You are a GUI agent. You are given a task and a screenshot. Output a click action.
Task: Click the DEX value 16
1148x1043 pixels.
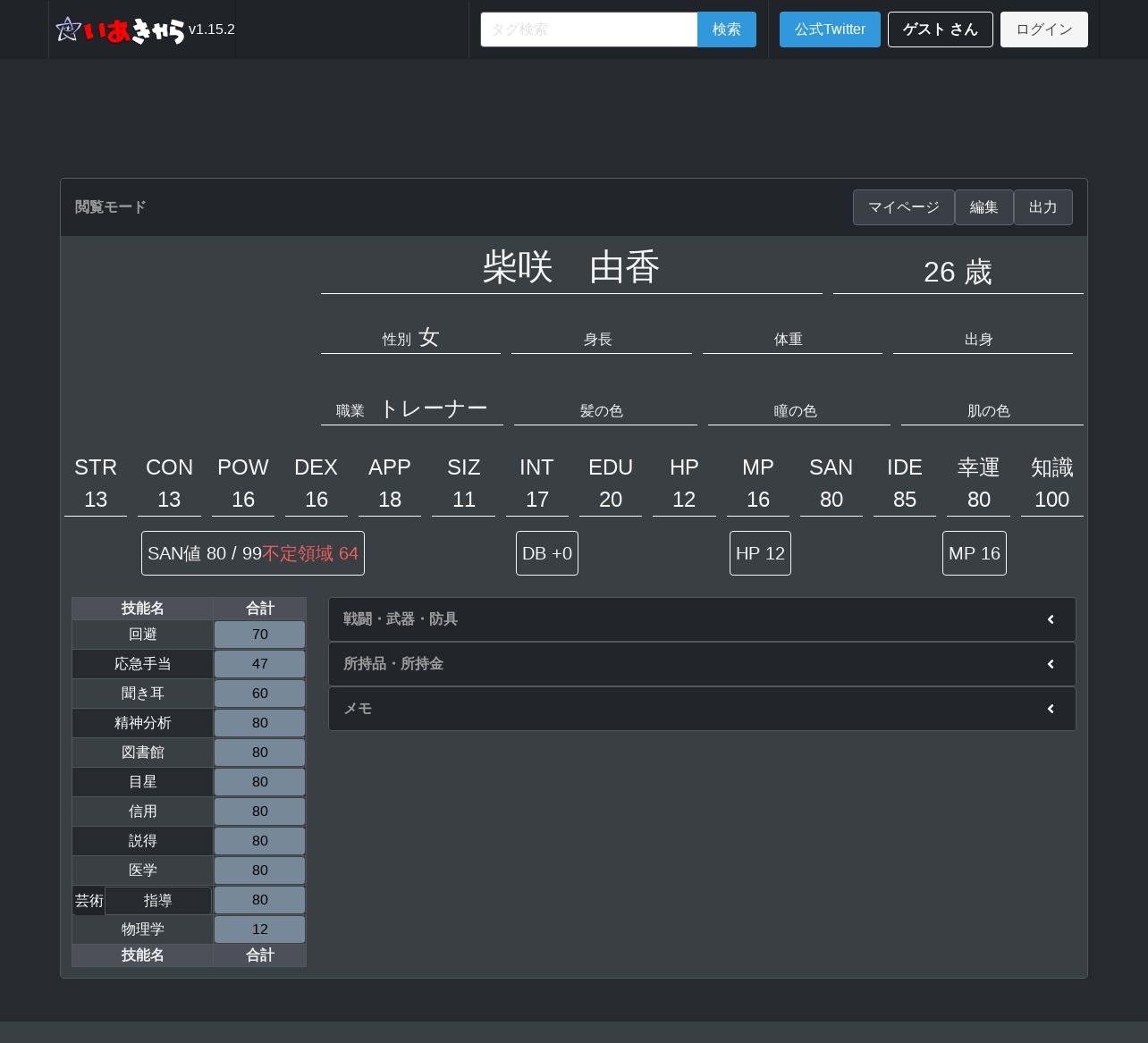pyautogui.click(x=317, y=500)
